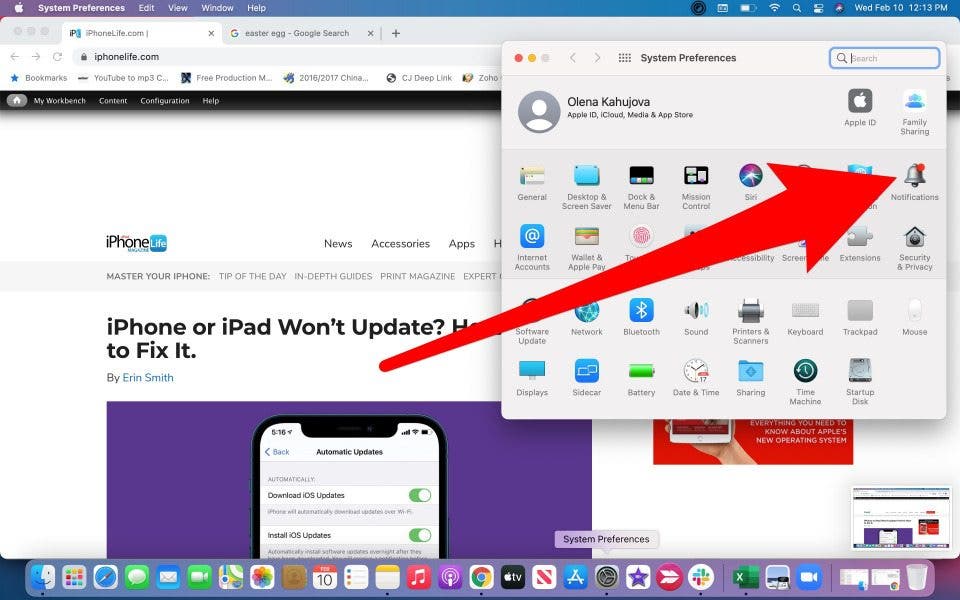Viewport: 960px width, 600px height.
Task: Open the Date & Time pane
Action: pyautogui.click(x=696, y=372)
